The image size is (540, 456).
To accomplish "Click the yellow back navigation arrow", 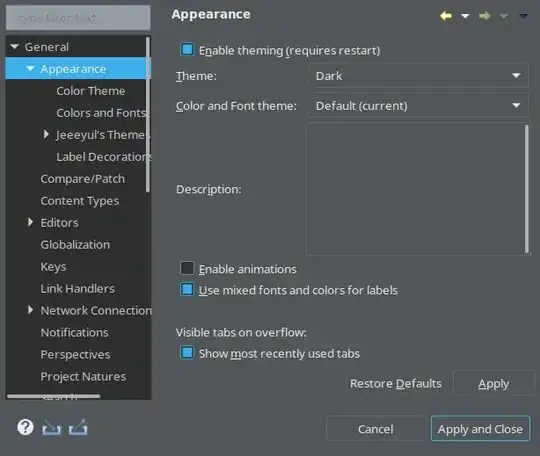I will [446, 16].
